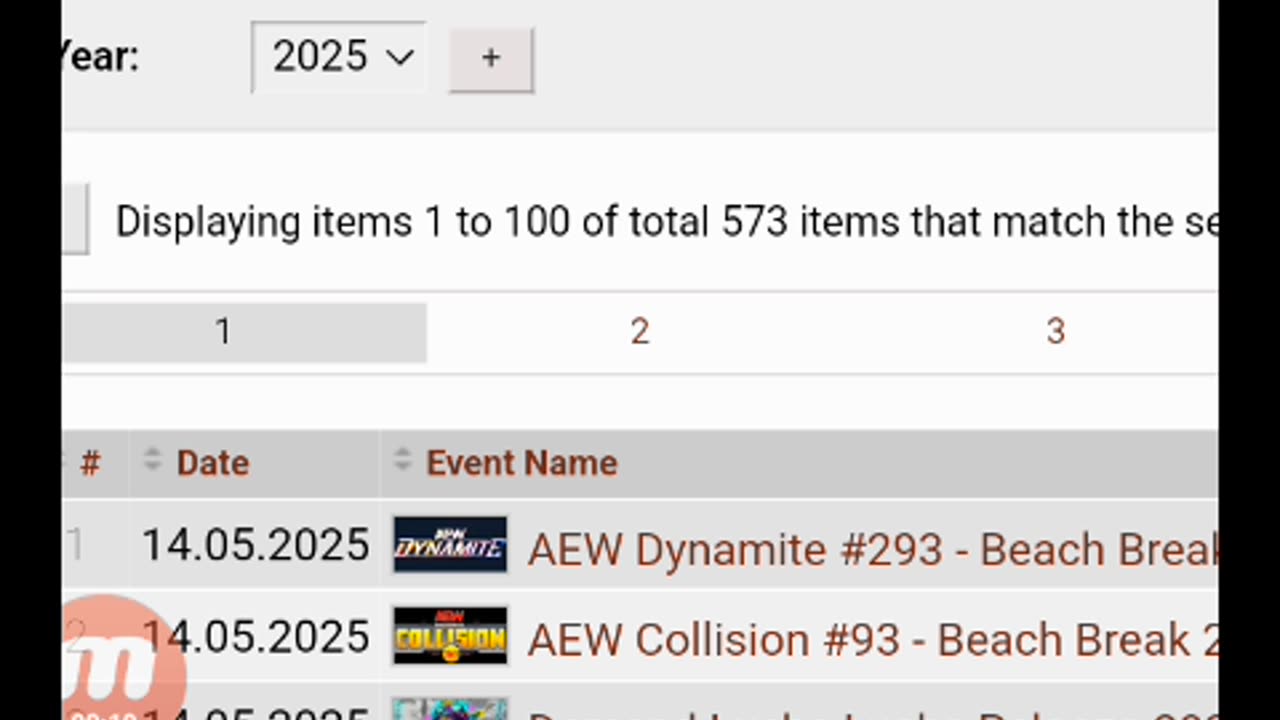
Task: Click the plus button beside Year
Action: tap(490, 58)
